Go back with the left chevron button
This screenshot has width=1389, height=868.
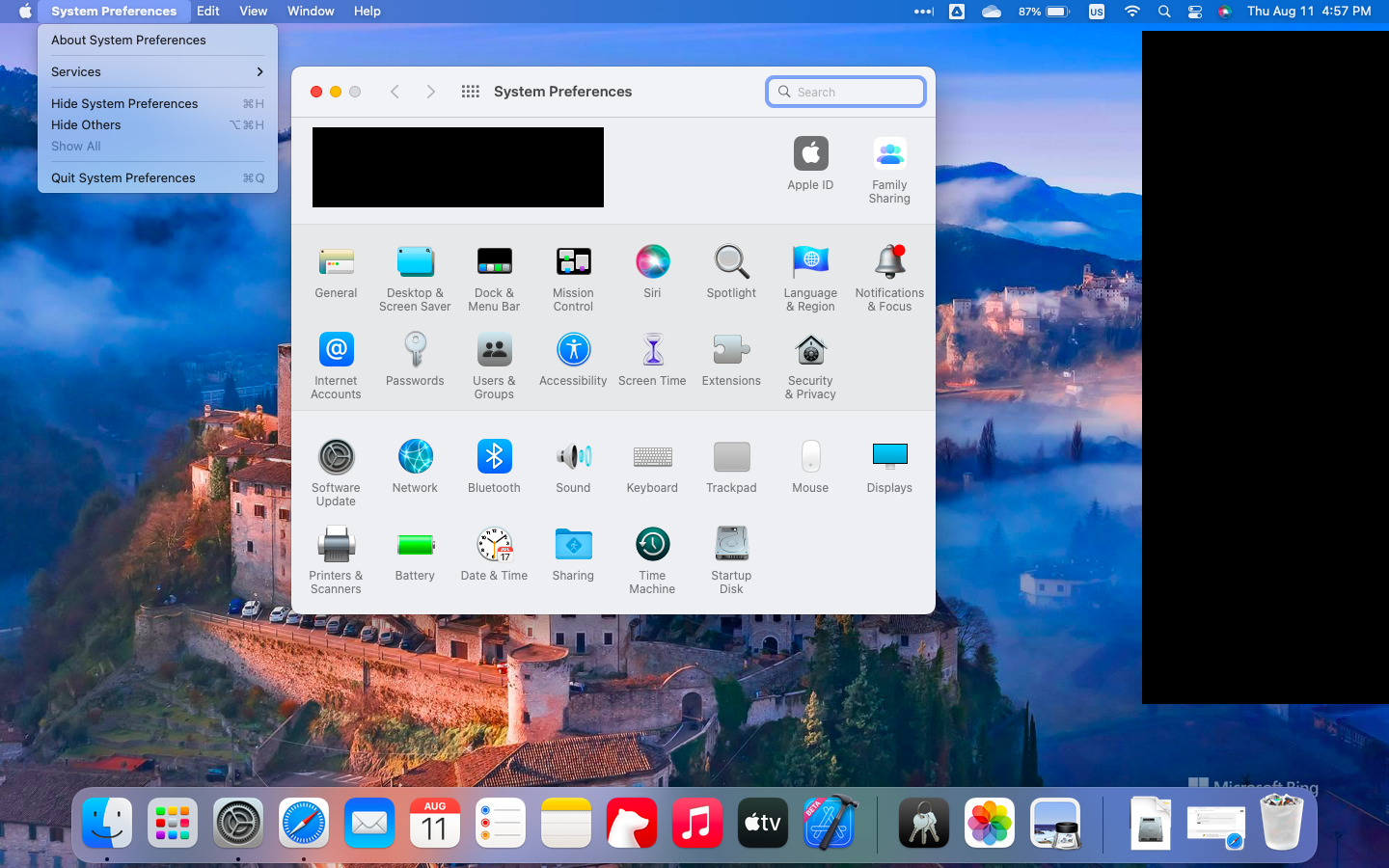coord(395,92)
